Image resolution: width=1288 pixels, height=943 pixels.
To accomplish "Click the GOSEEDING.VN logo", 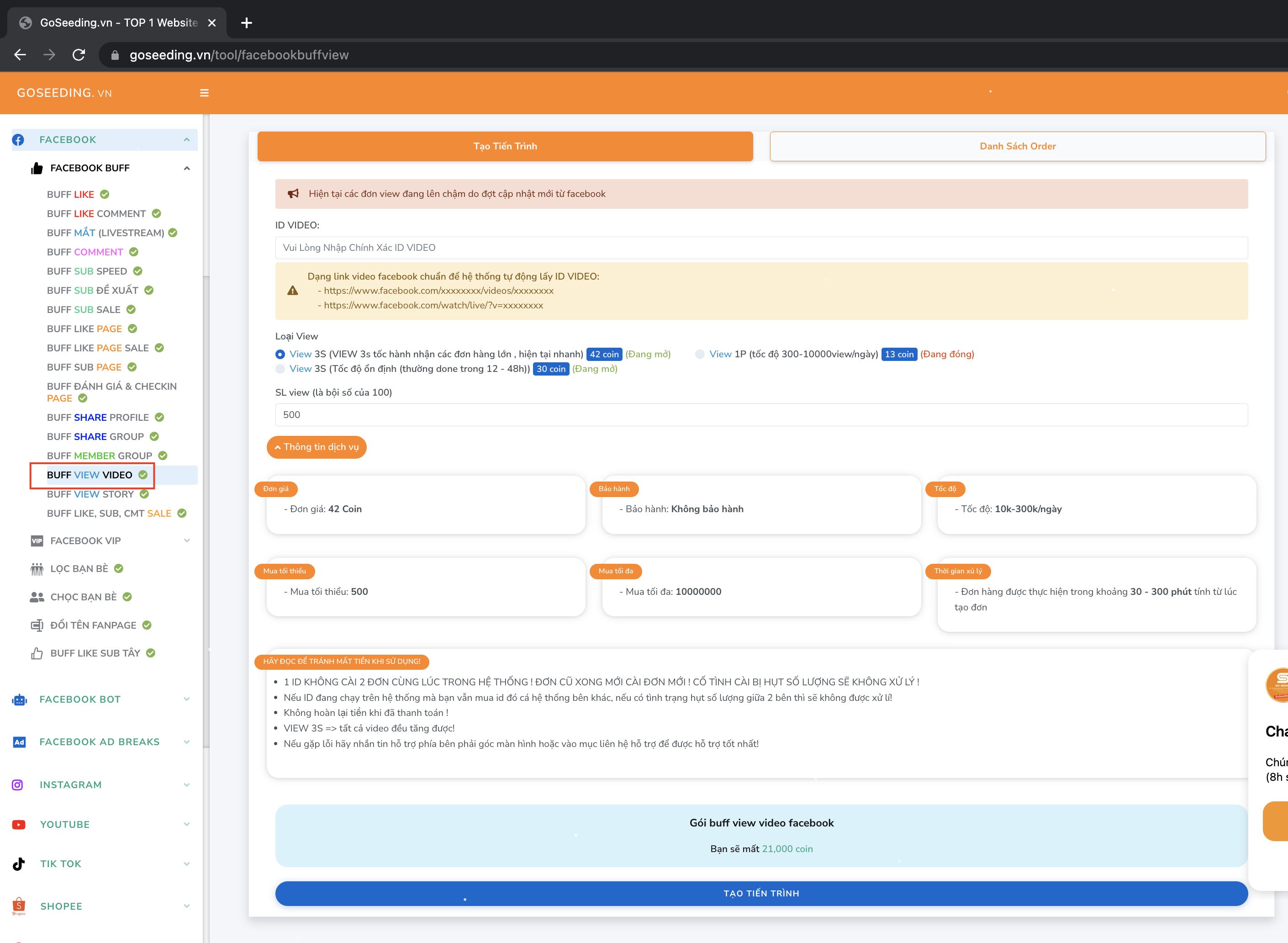I will [64, 93].
